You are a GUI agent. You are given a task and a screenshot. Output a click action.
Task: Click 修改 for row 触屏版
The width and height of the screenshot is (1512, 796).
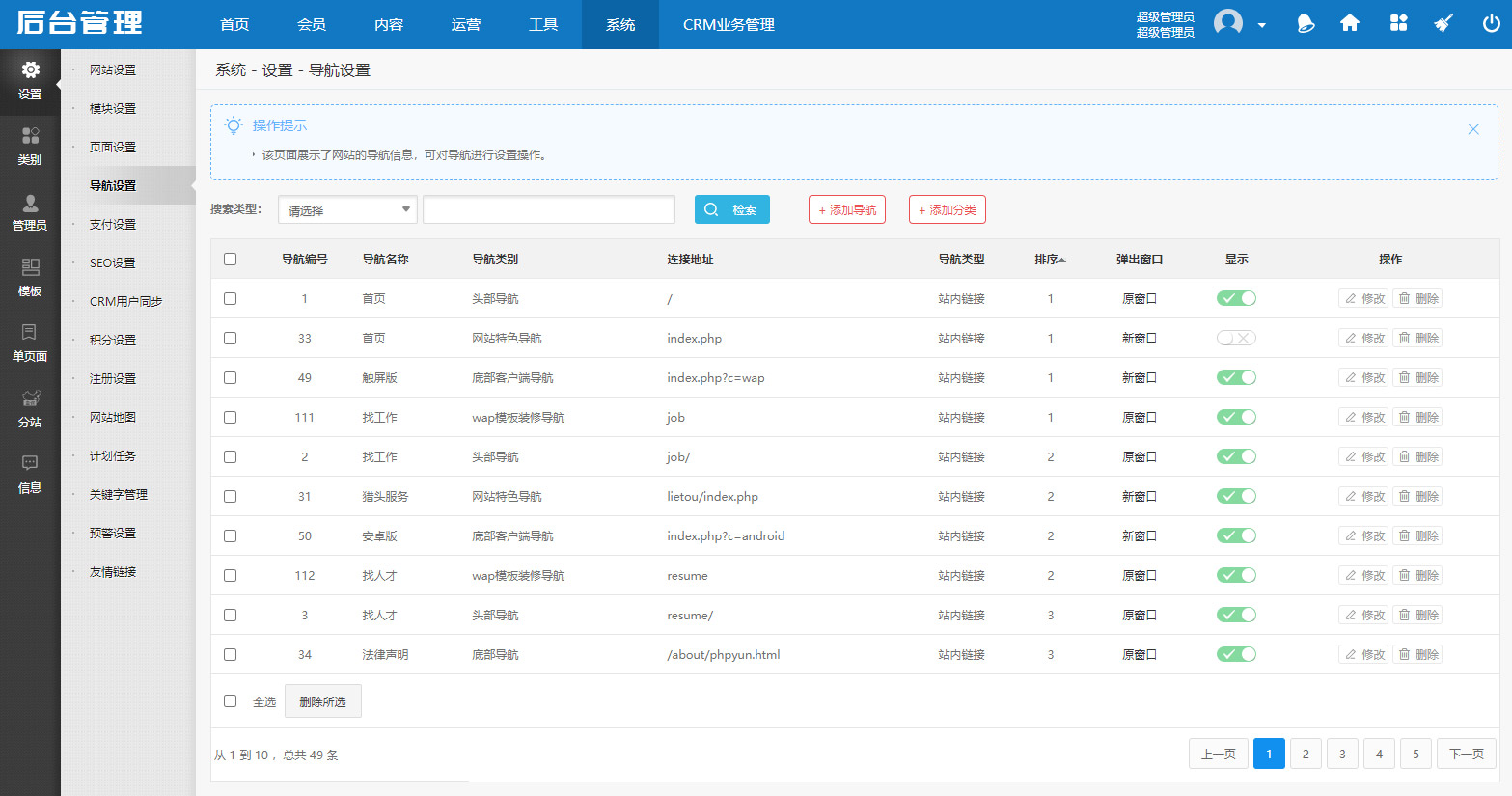1363,378
